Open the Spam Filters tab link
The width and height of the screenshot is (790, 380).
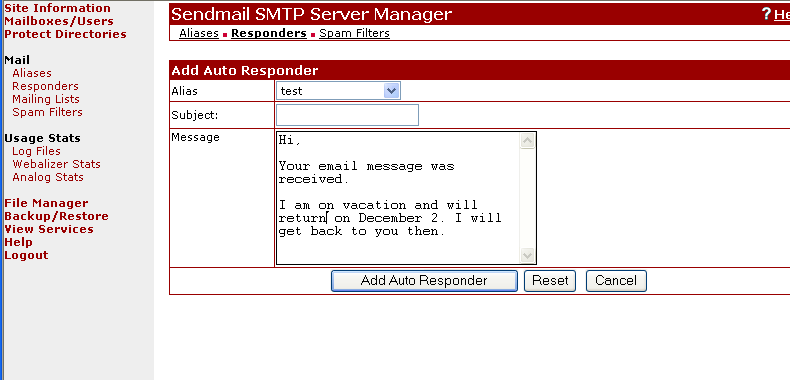[354, 33]
